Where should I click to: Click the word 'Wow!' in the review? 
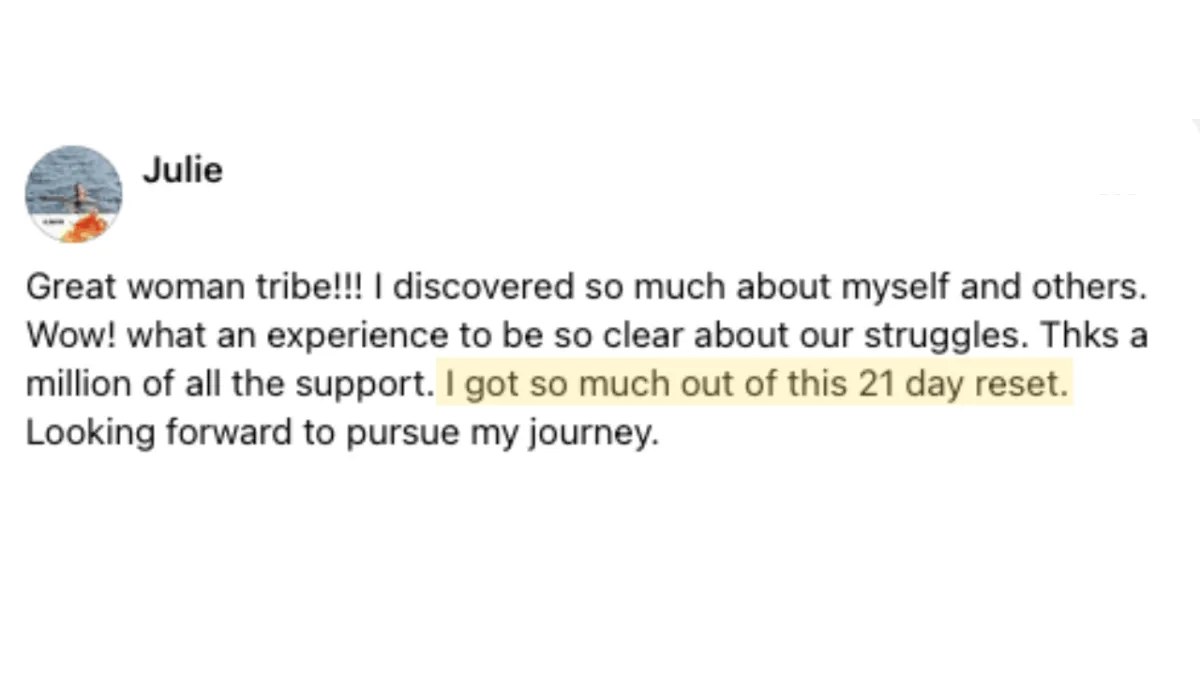[71, 337]
